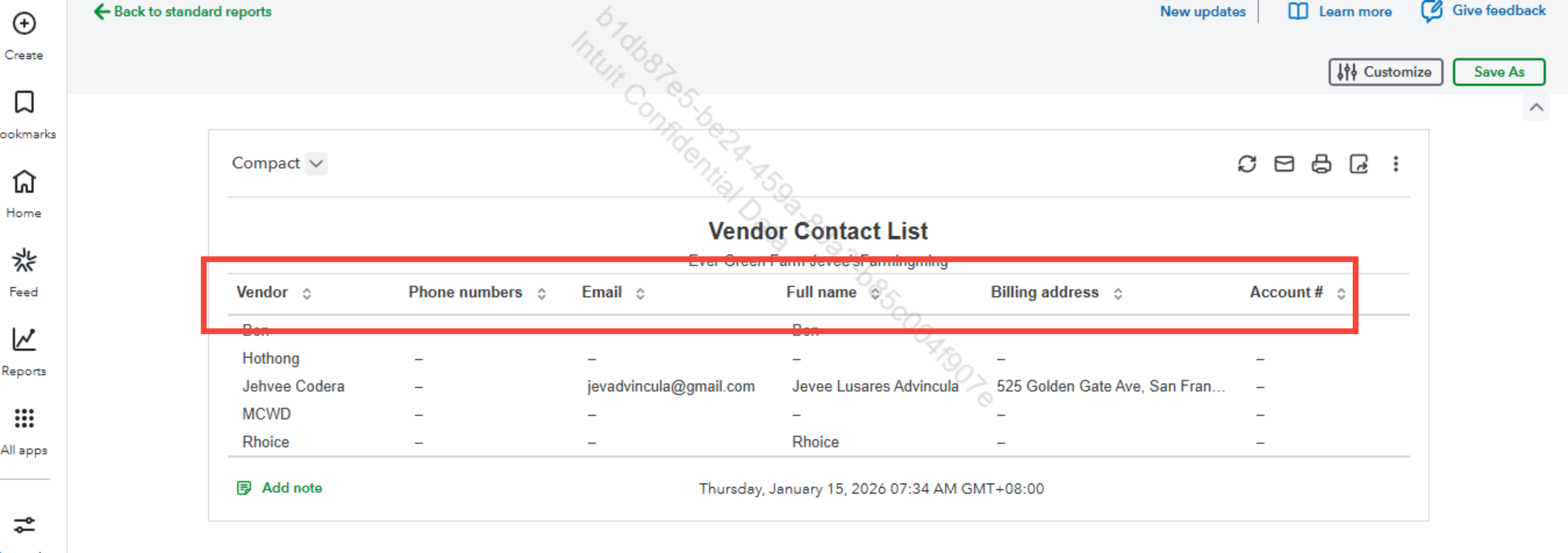Email the Vendor Contact List report
The width and height of the screenshot is (1568, 553).
click(x=1284, y=164)
